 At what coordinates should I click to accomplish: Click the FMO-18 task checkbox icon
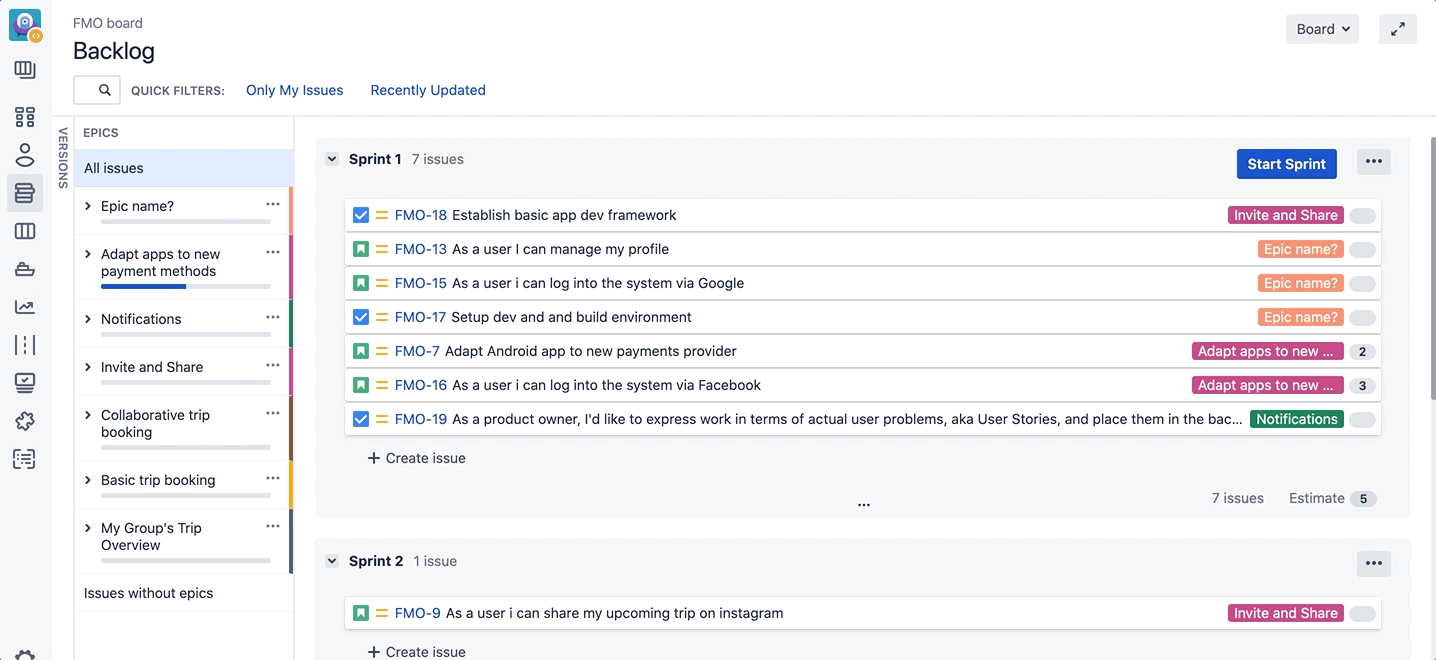(361, 215)
